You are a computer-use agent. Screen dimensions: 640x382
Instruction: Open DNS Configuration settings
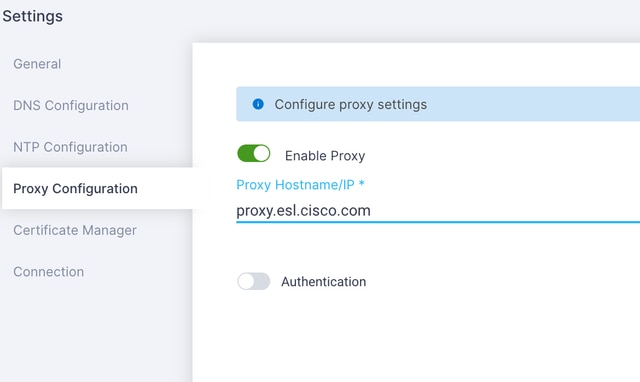pos(71,106)
